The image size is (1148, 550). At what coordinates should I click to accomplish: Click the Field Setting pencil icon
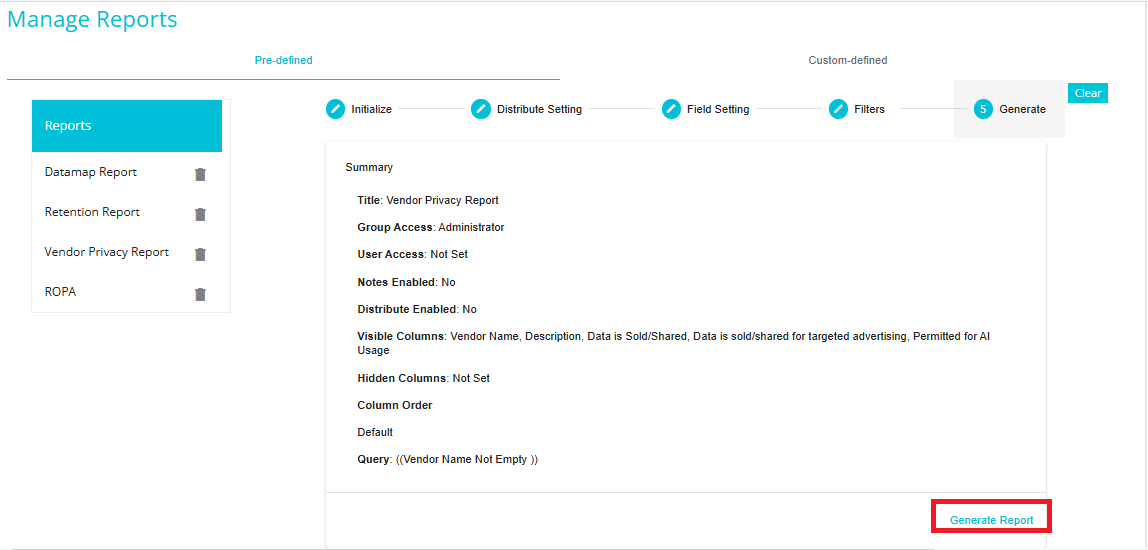click(x=671, y=109)
